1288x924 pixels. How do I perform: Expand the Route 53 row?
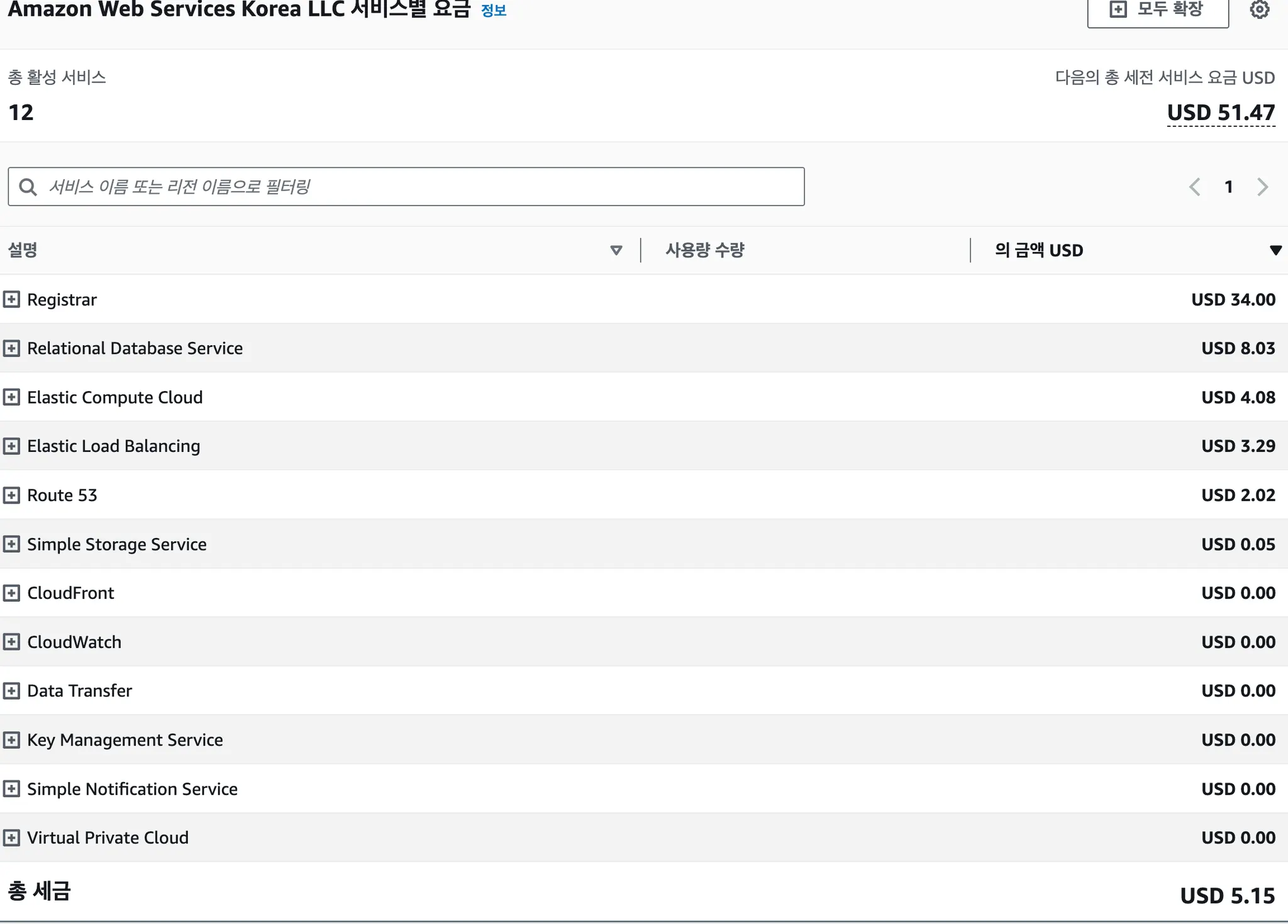pos(11,495)
